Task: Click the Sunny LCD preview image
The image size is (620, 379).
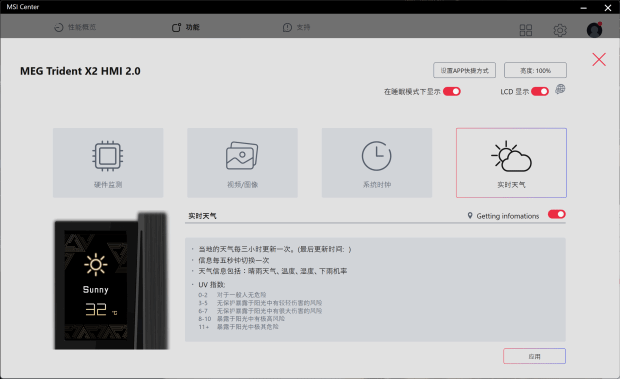Action: coord(111,281)
